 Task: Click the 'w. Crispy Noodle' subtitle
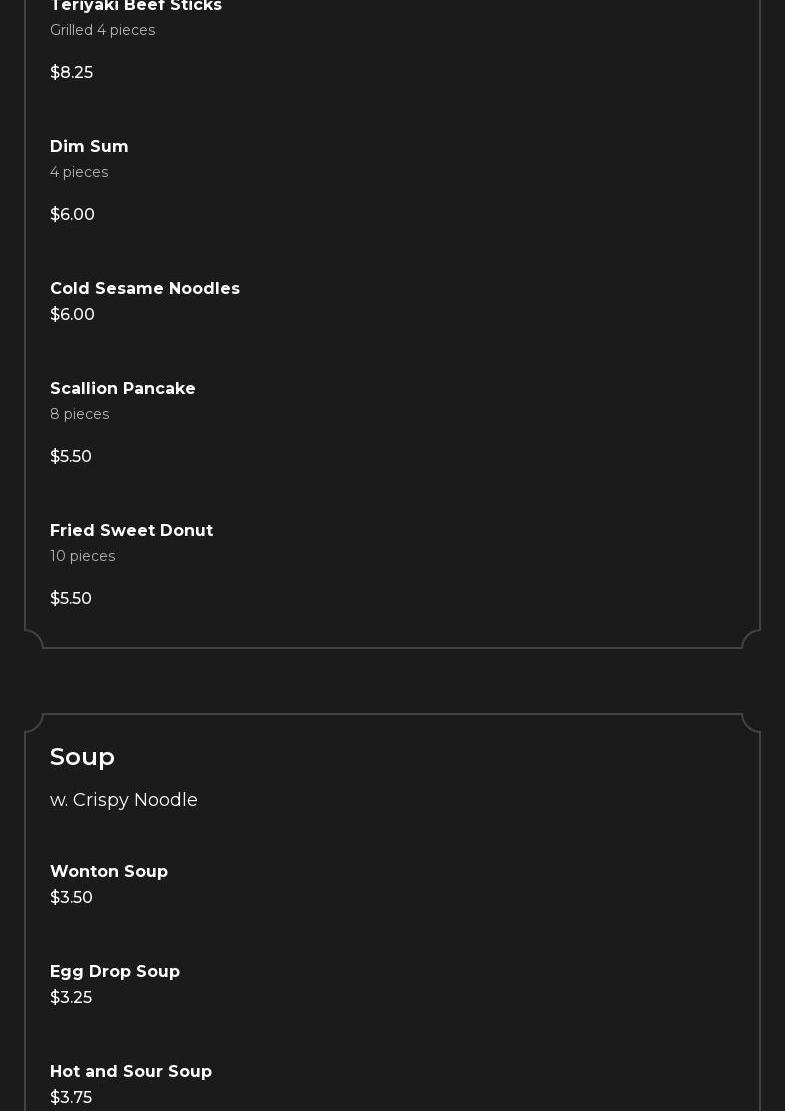tap(124, 800)
